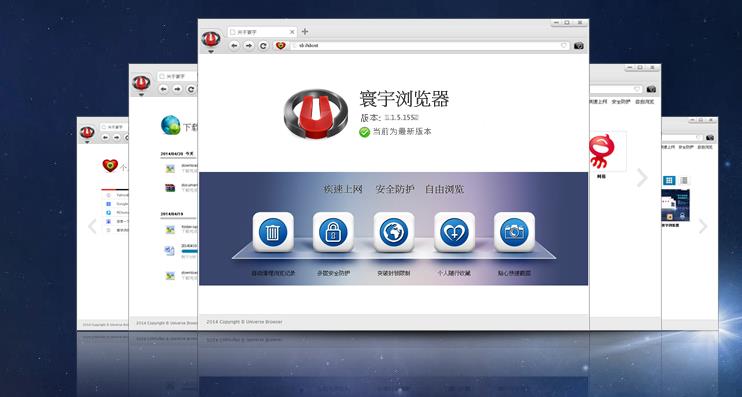Click the camera icon in rightmost window
The image size is (742, 397).
710,138
